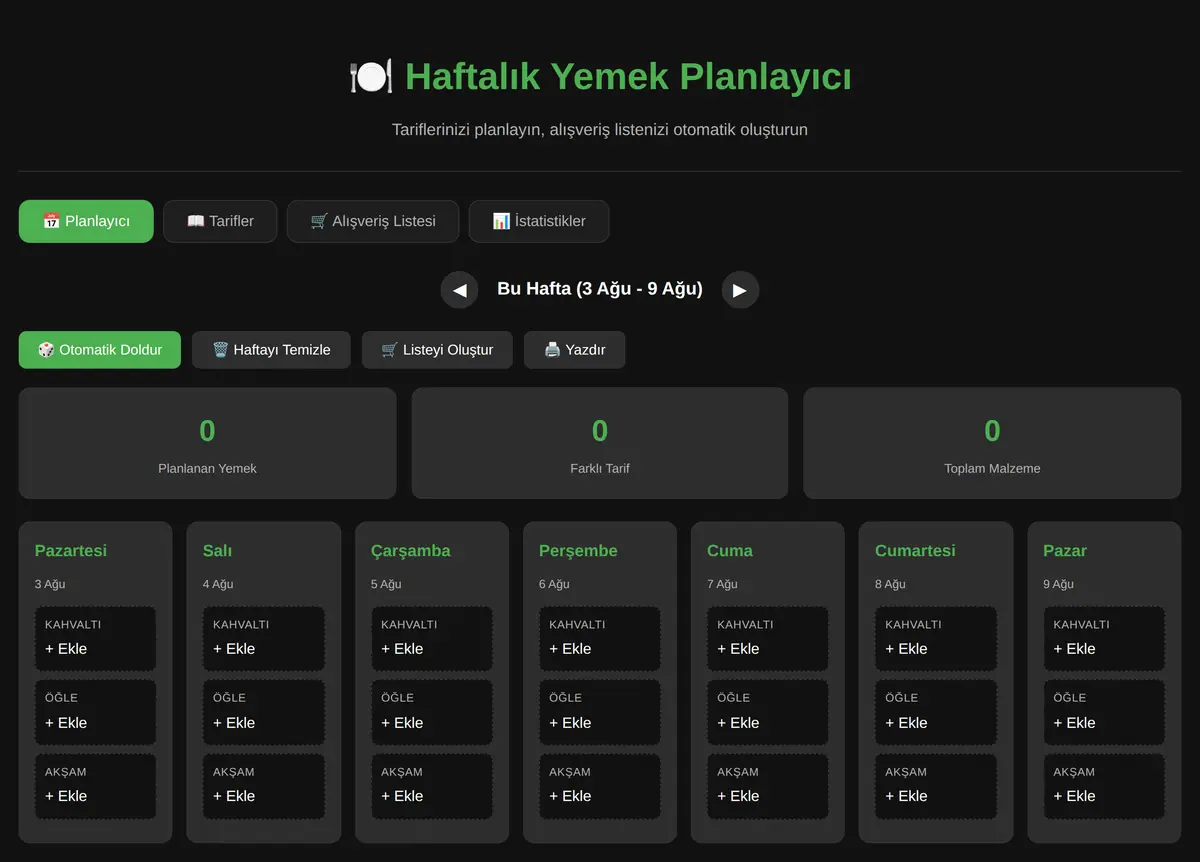Click the Perşembe day heading
The image size is (1200, 862).
578,551
